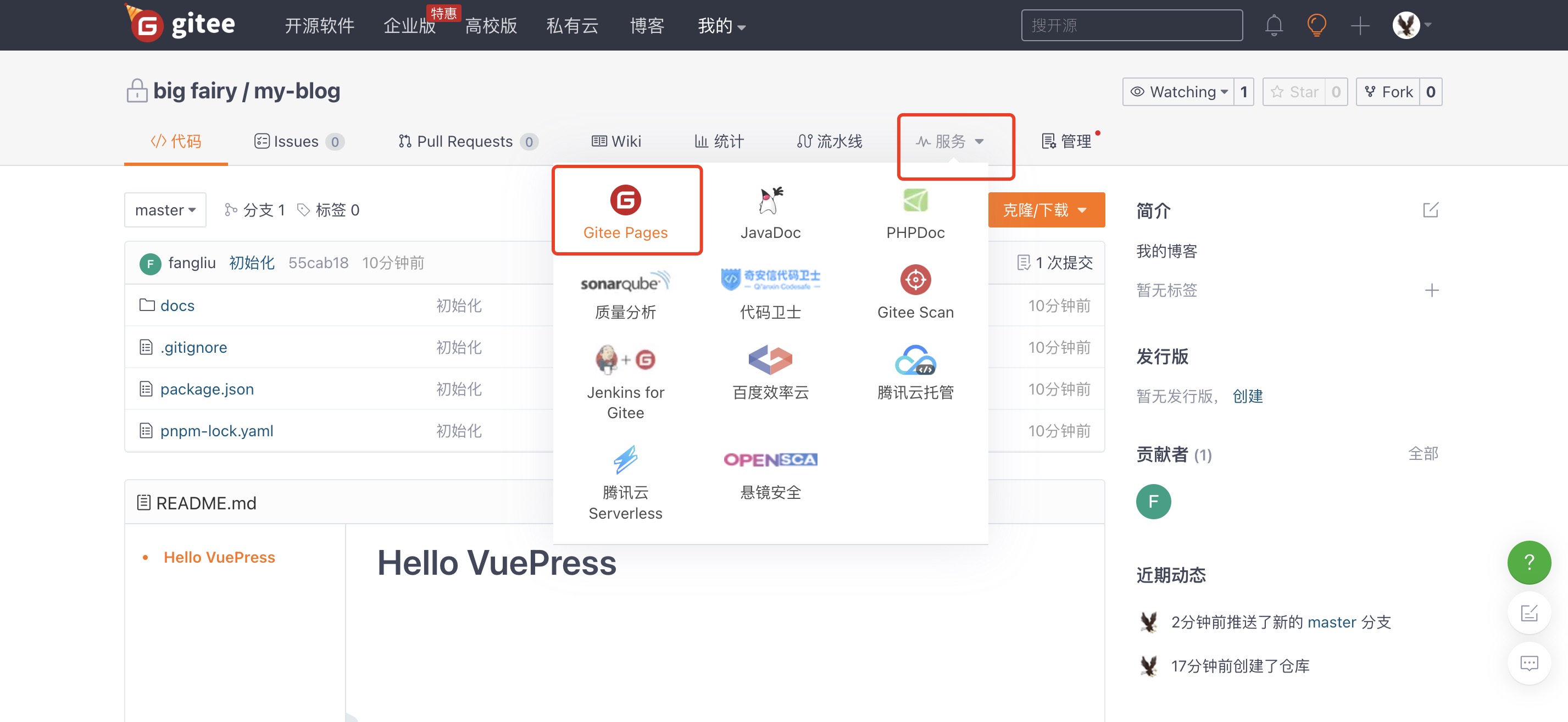1568x722 pixels.
Task: Open the floating chat icon
Action: (1528, 663)
